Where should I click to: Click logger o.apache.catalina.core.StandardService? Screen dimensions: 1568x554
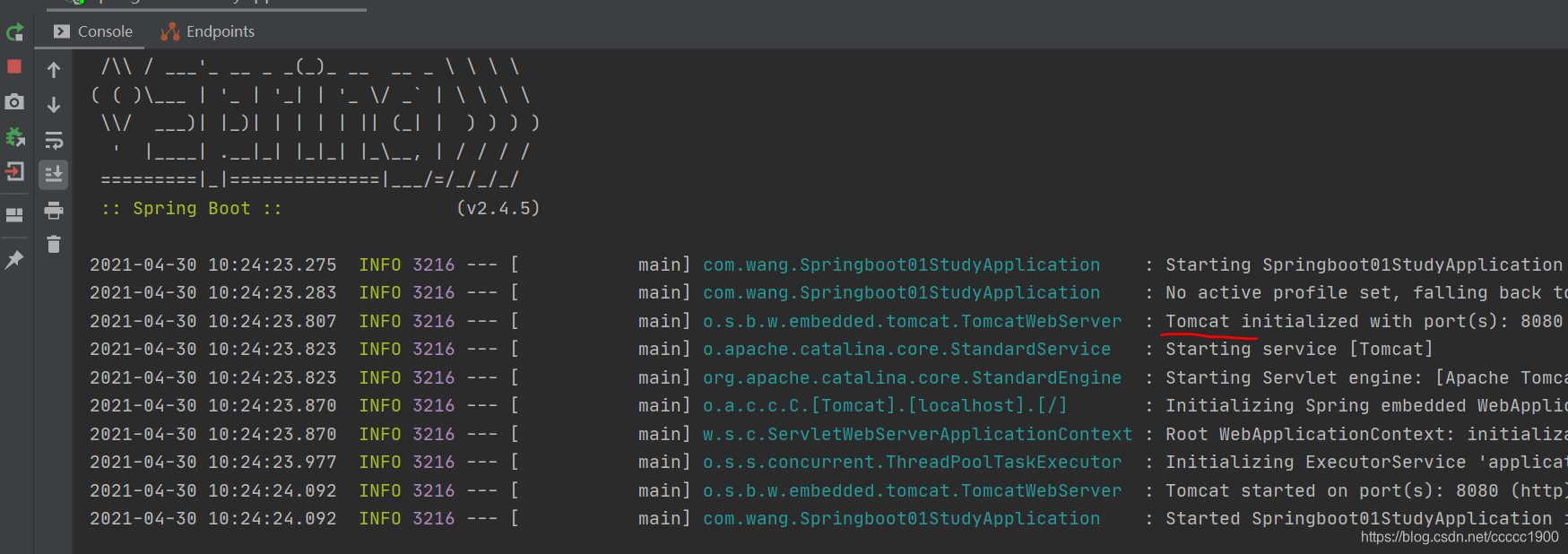click(906, 350)
